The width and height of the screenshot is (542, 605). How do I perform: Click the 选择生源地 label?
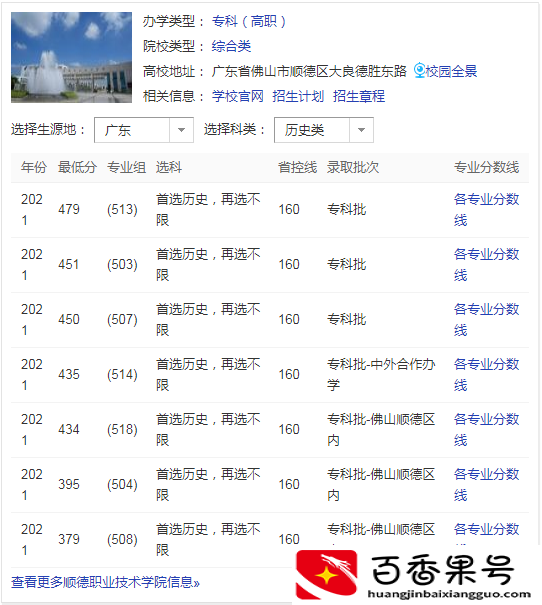click(x=48, y=129)
